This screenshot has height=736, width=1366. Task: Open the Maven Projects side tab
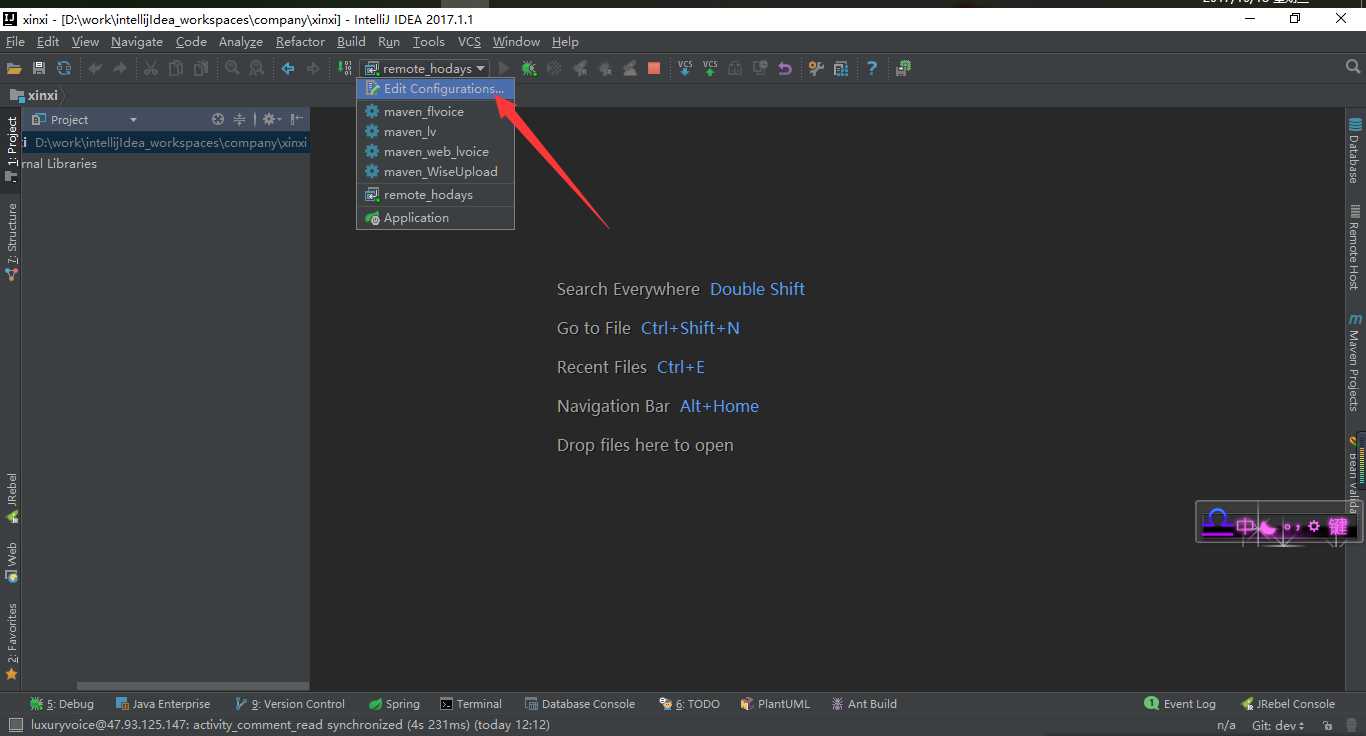coord(1355,363)
